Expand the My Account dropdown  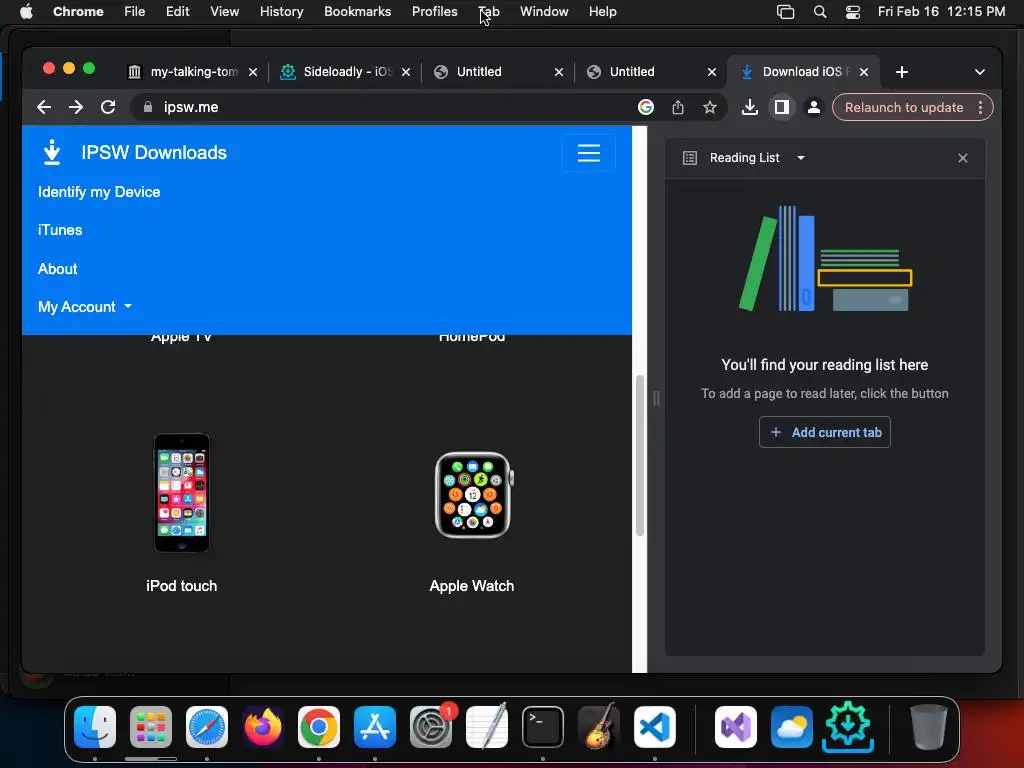85,307
